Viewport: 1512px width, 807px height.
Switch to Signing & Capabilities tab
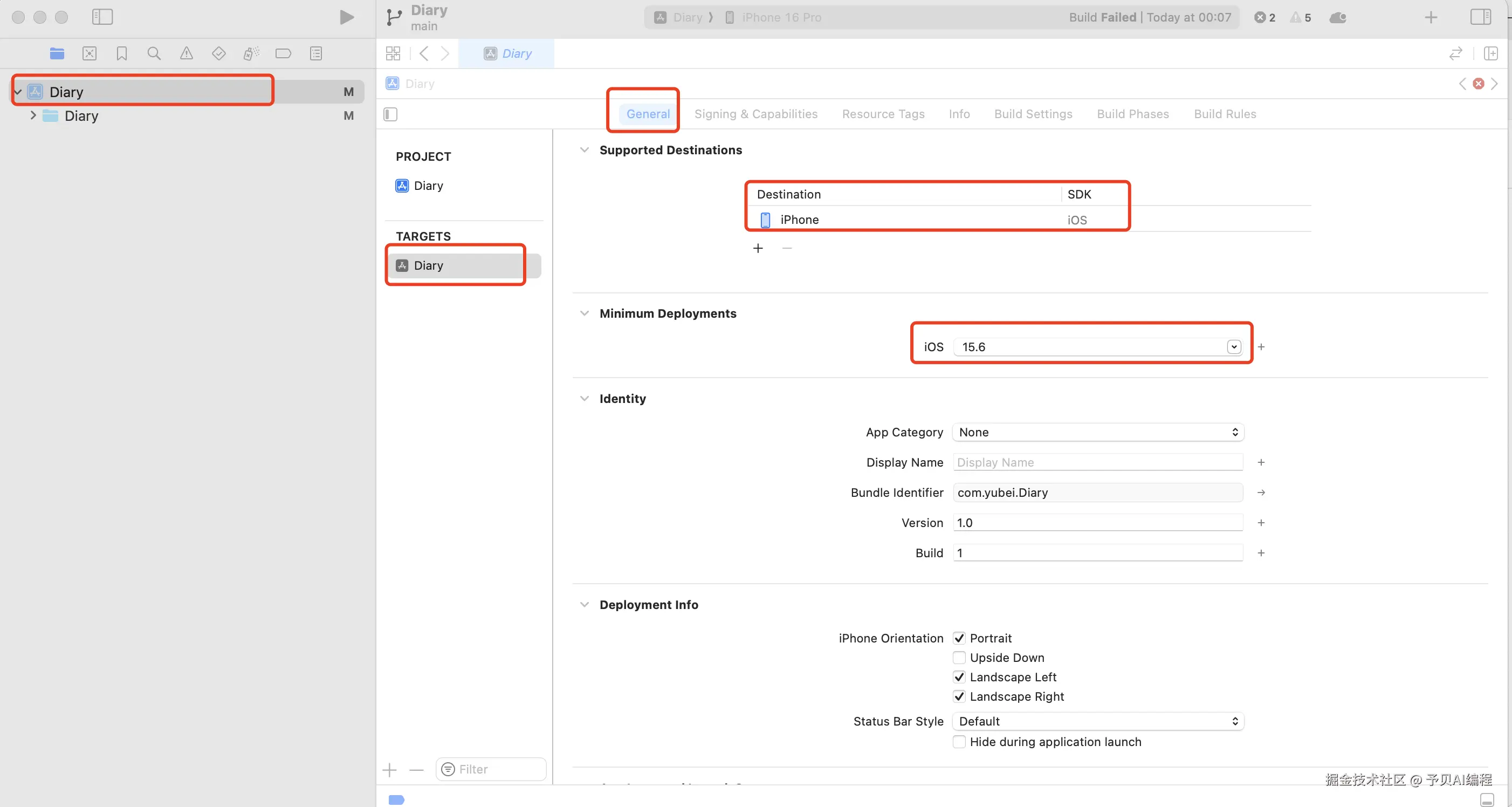click(x=755, y=114)
